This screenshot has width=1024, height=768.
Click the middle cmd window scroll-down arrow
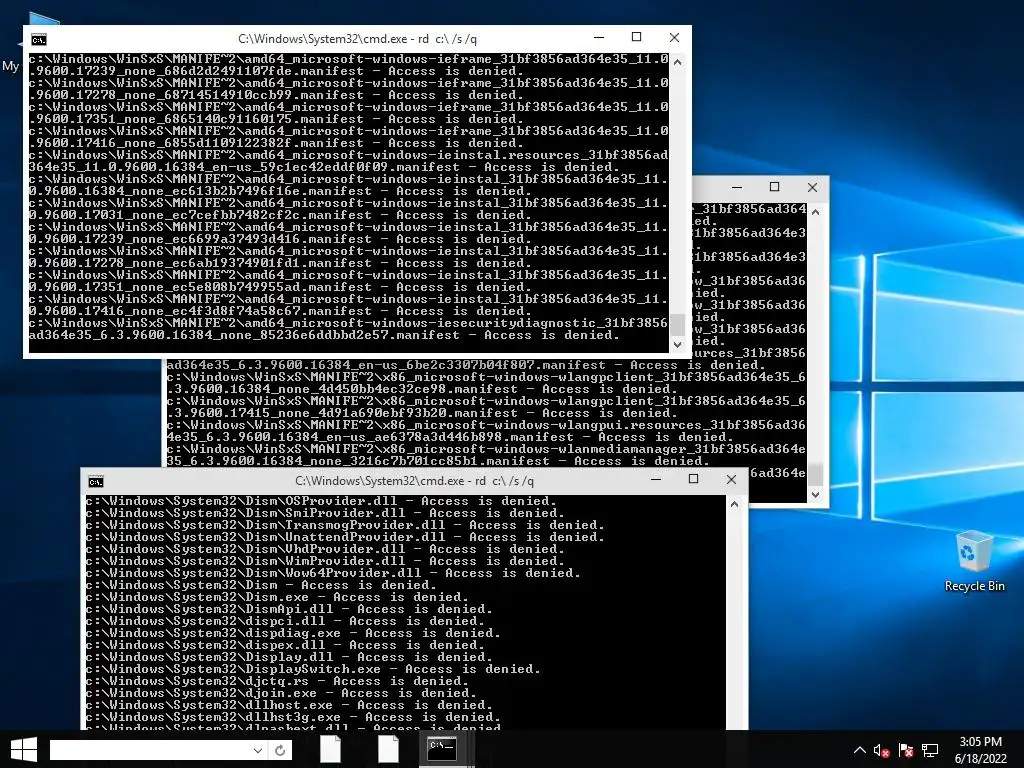pos(815,494)
